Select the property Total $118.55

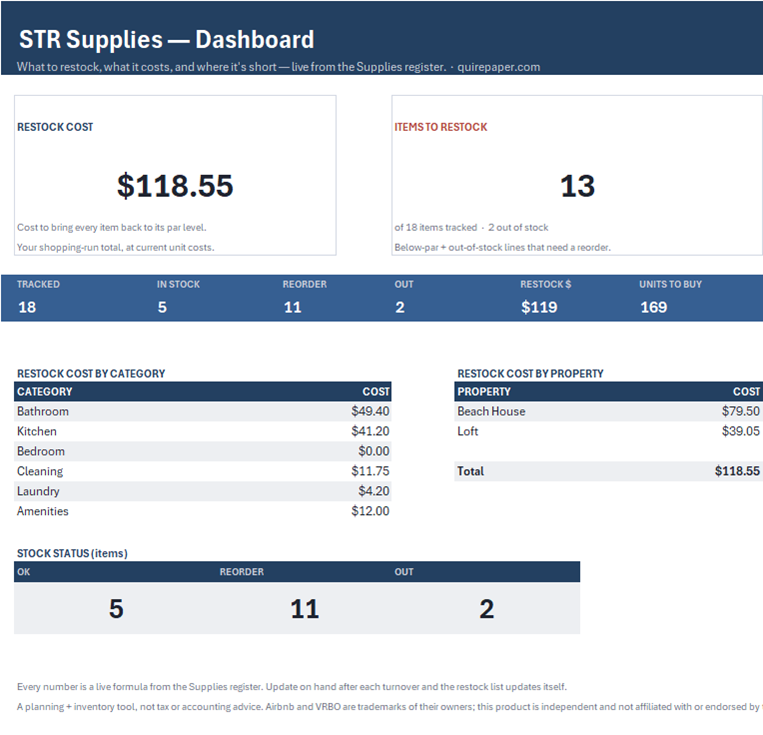click(x=737, y=471)
